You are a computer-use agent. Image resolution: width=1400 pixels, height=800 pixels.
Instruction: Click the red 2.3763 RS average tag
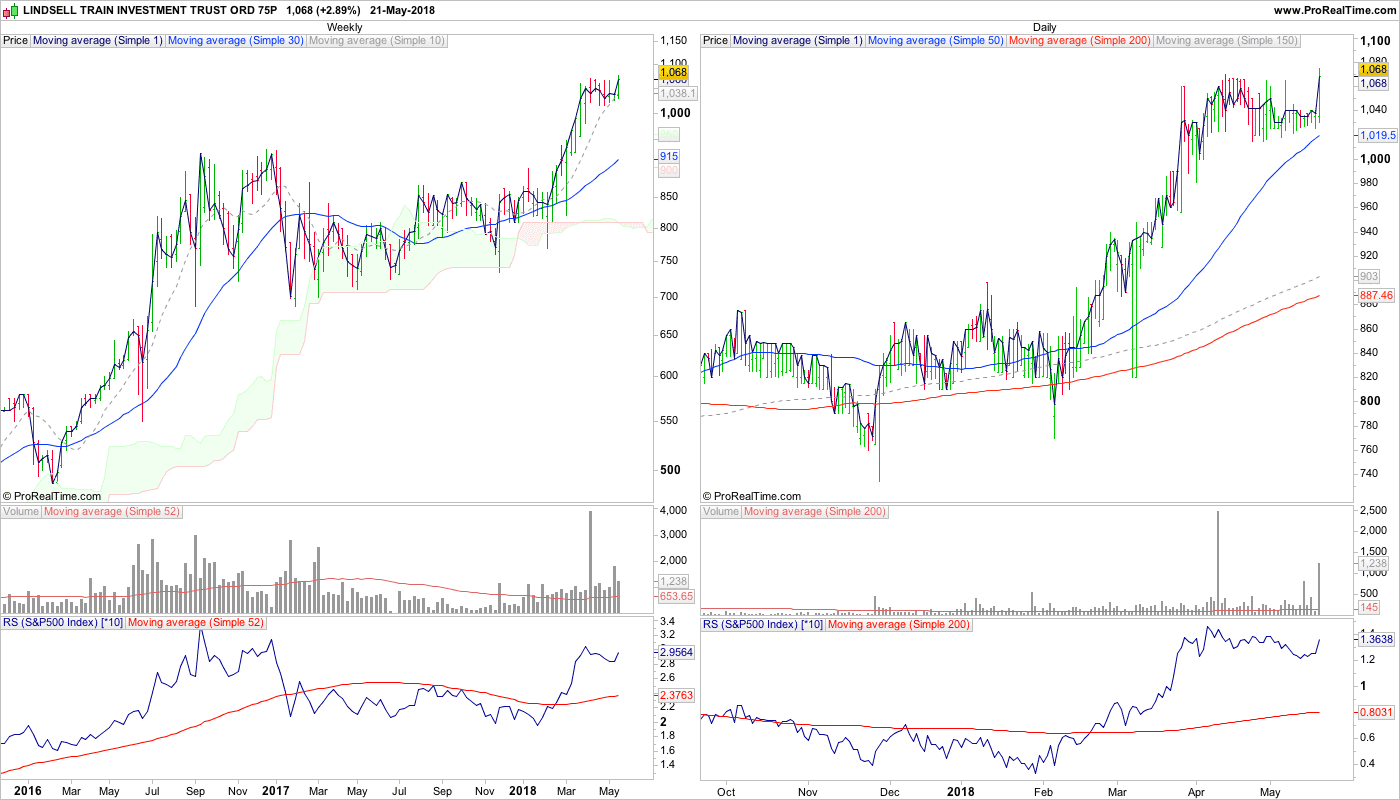(x=676, y=695)
